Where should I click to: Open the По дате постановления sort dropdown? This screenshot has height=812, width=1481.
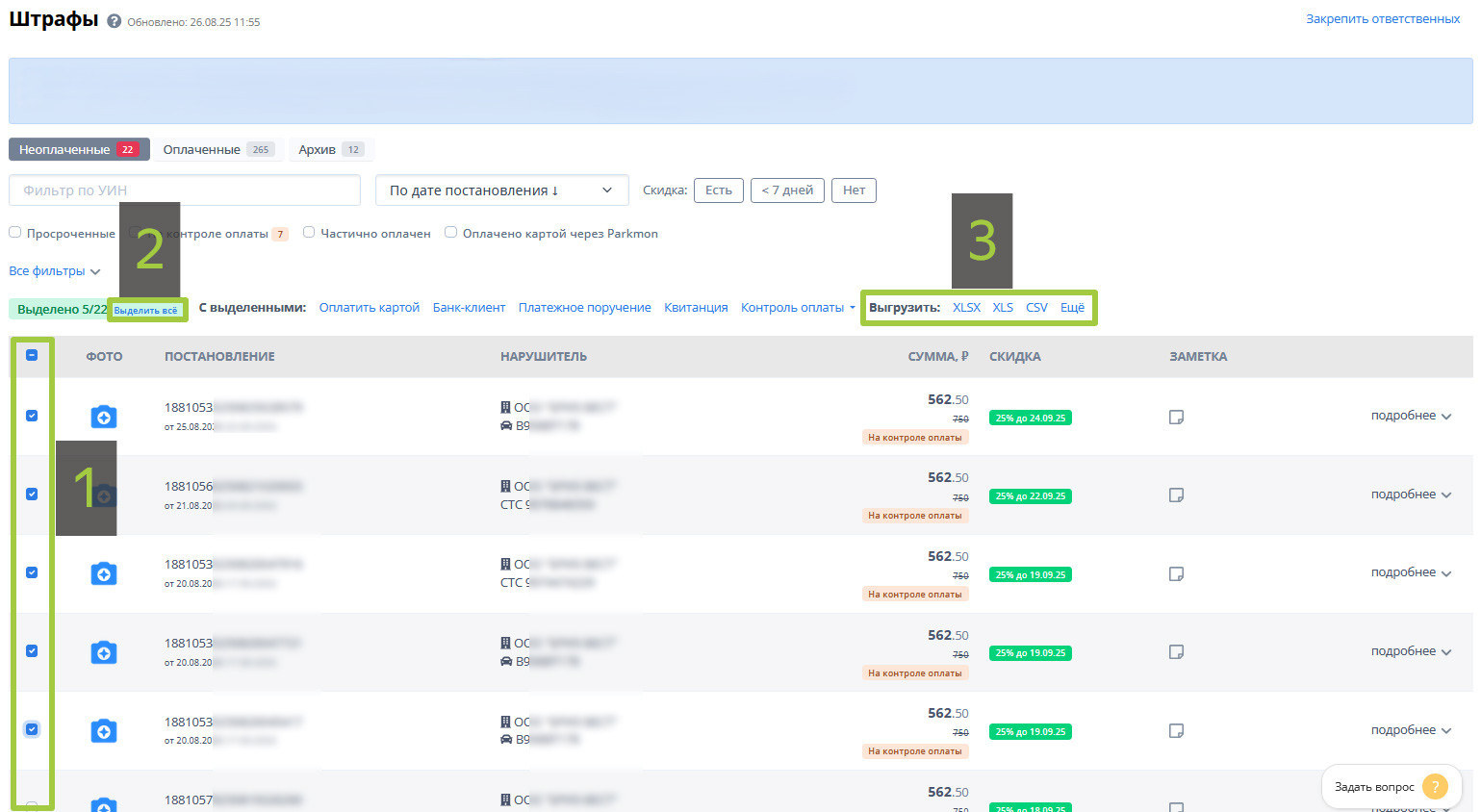click(501, 190)
